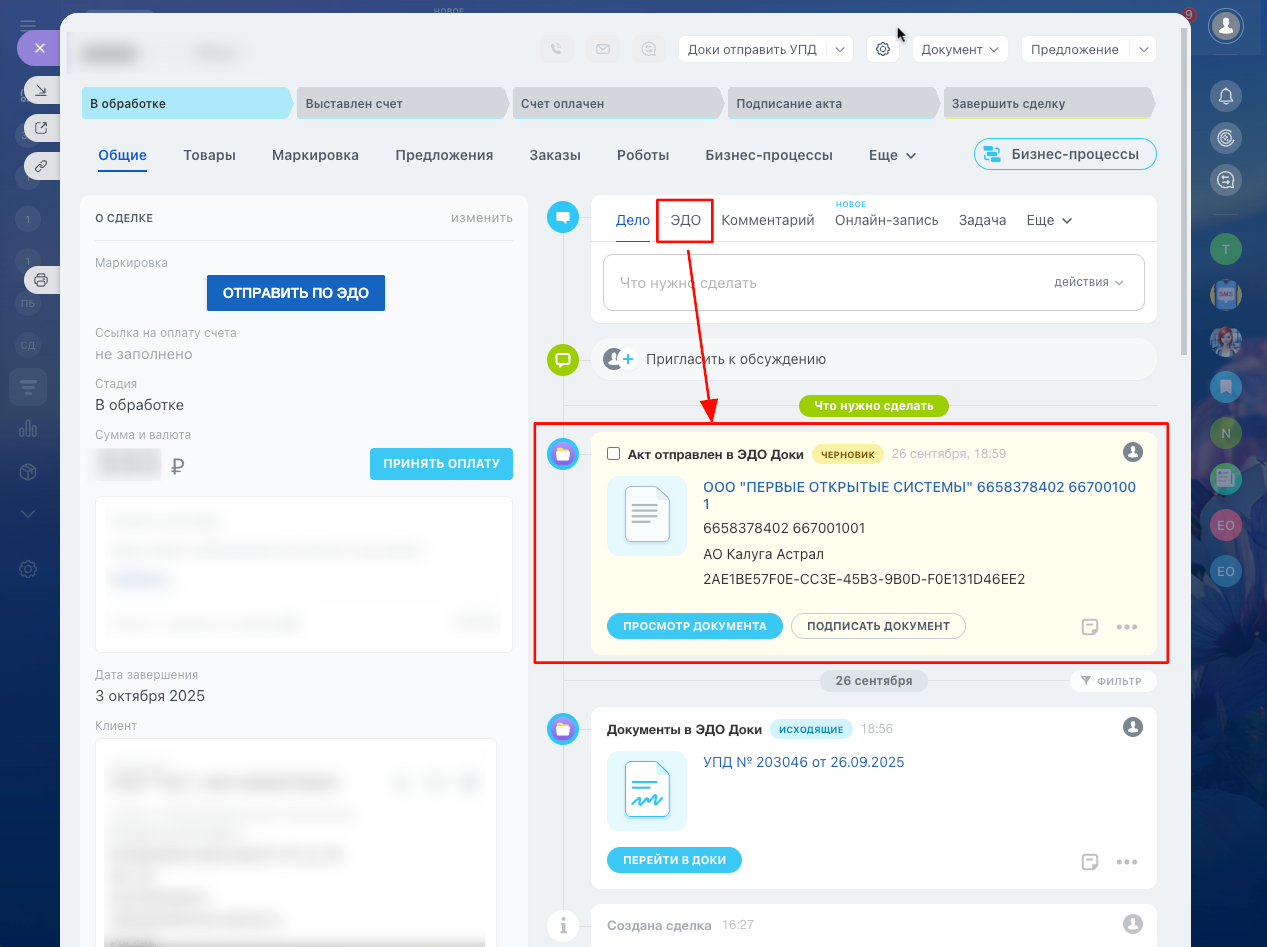Open arrow next to Доки отправить УПД

(840, 49)
